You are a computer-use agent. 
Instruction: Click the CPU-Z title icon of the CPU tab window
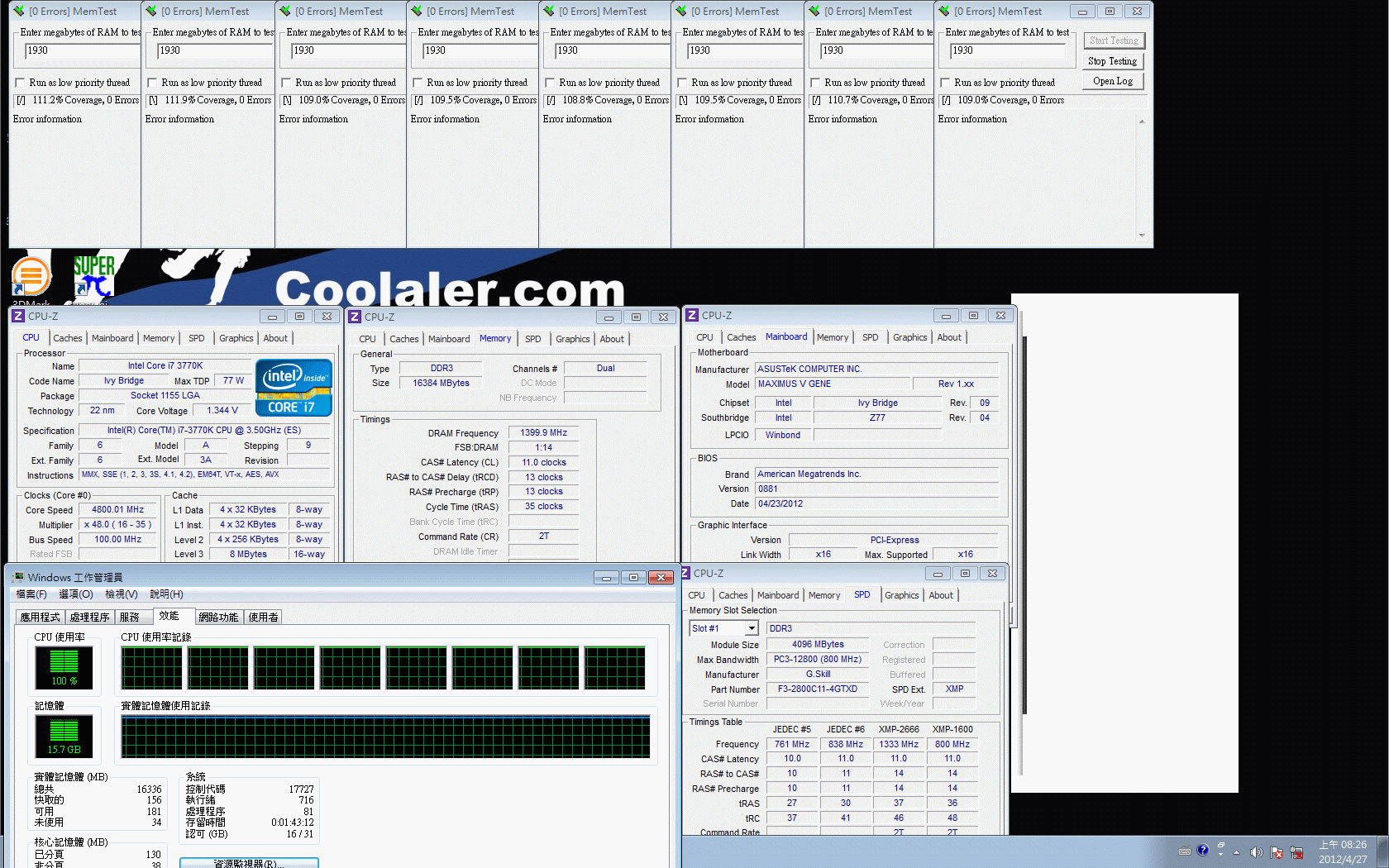pos(18,316)
